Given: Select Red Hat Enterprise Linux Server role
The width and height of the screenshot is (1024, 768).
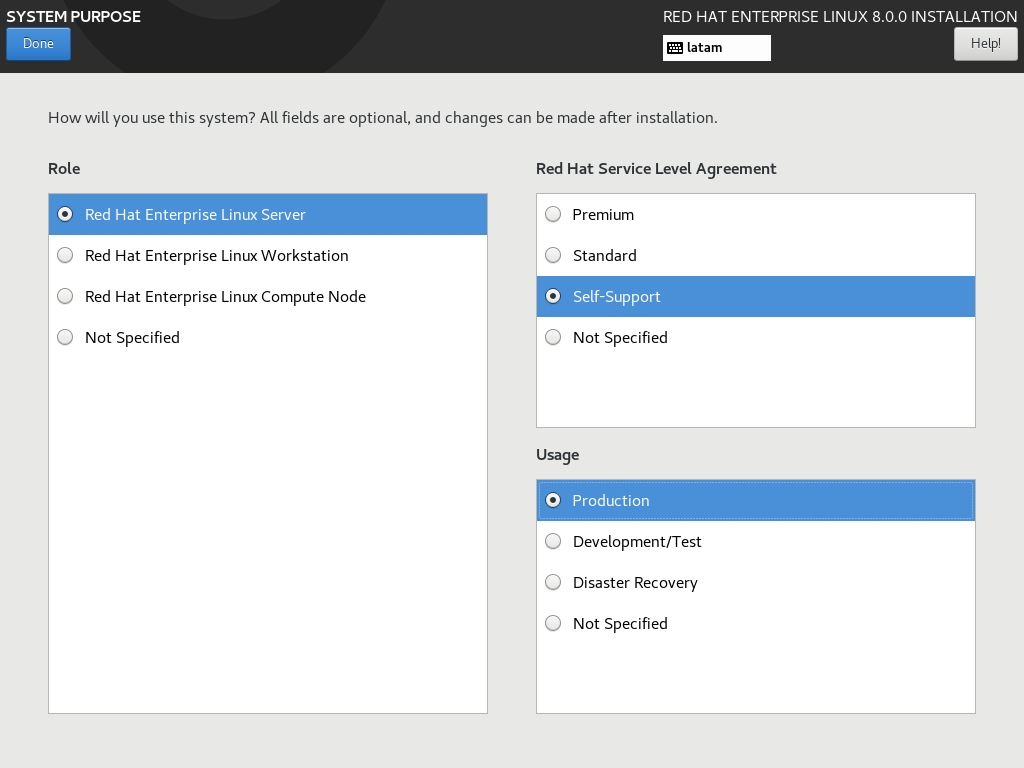Looking at the screenshot, I should point(195,215).
